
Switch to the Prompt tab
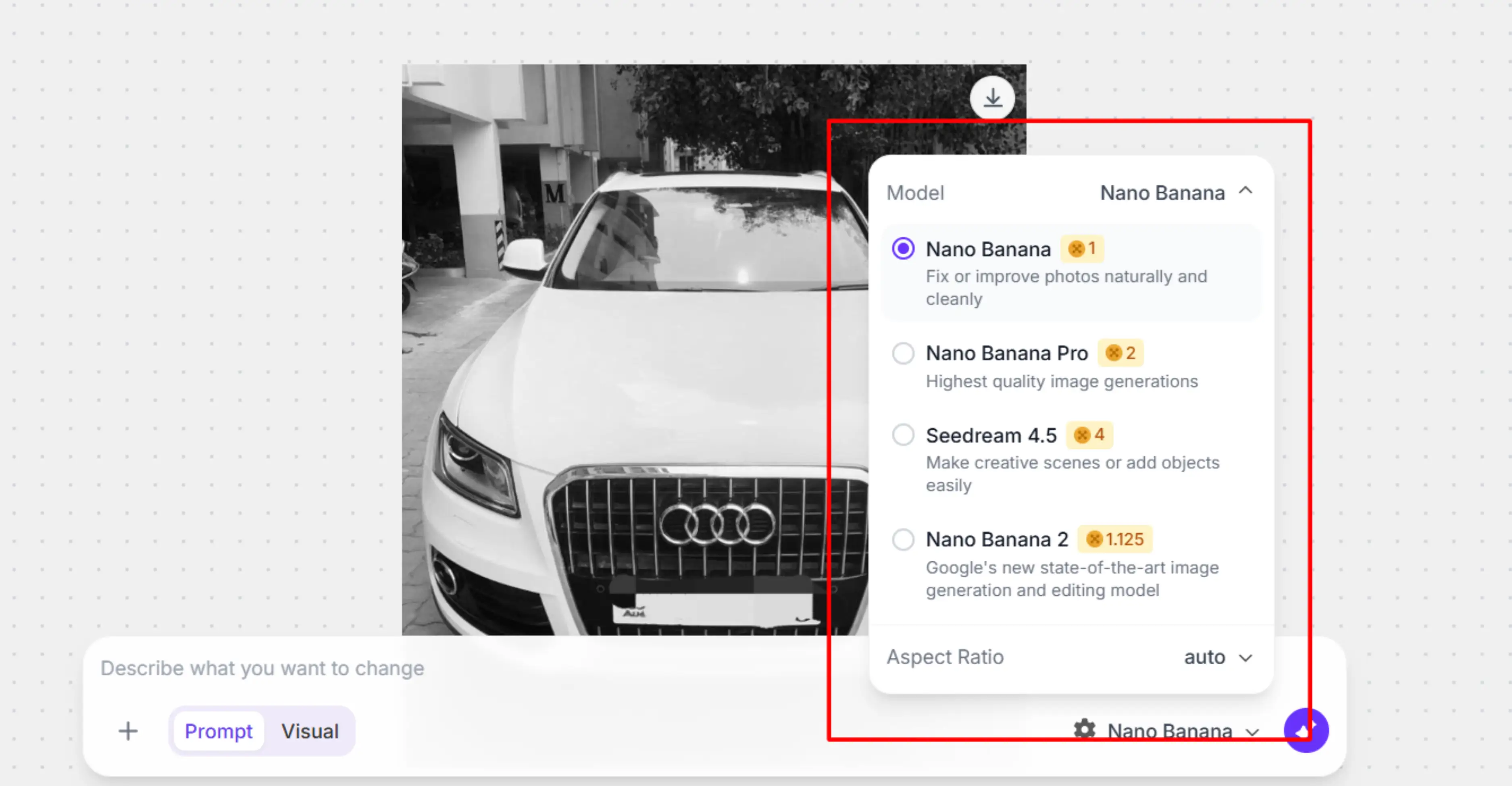click(219, 731)
